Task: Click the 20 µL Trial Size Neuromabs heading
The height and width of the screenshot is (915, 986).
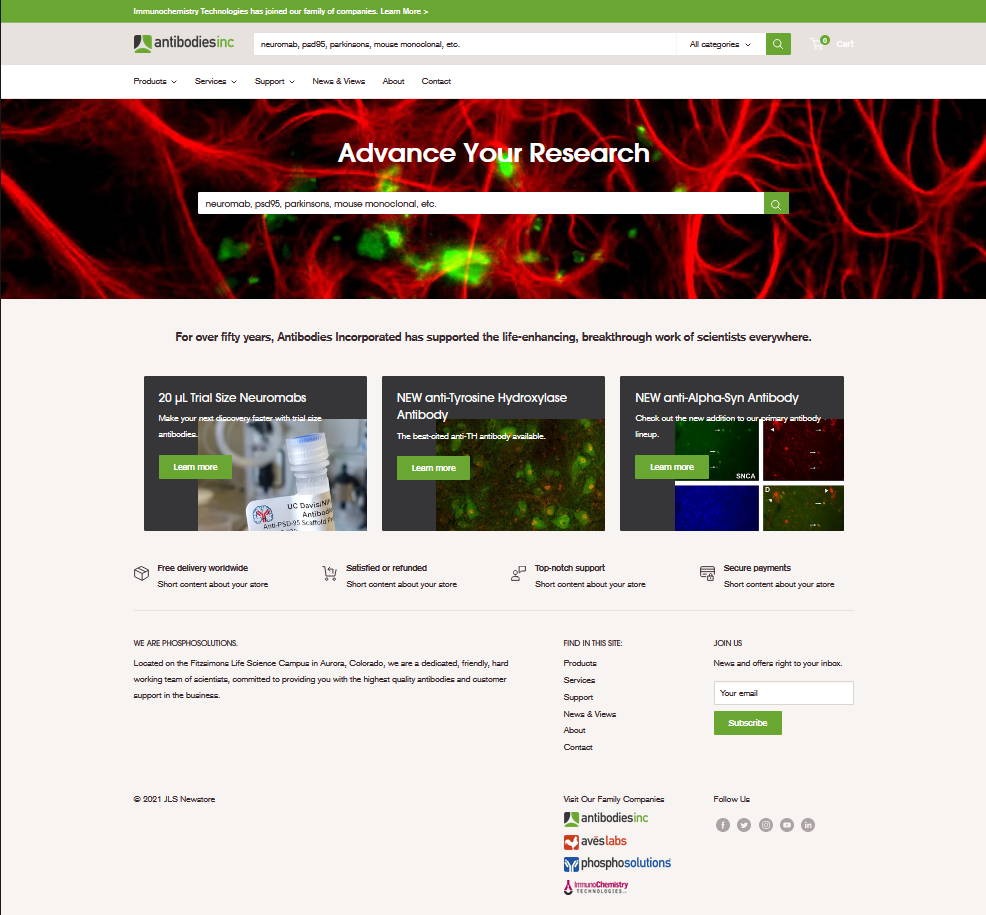Action: (232, 397)
